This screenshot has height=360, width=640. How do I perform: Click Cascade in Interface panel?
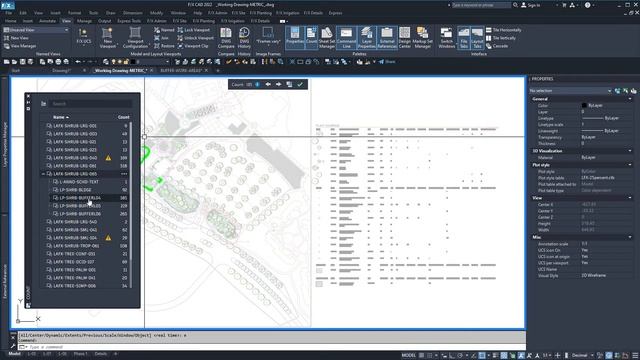[497, 46]
